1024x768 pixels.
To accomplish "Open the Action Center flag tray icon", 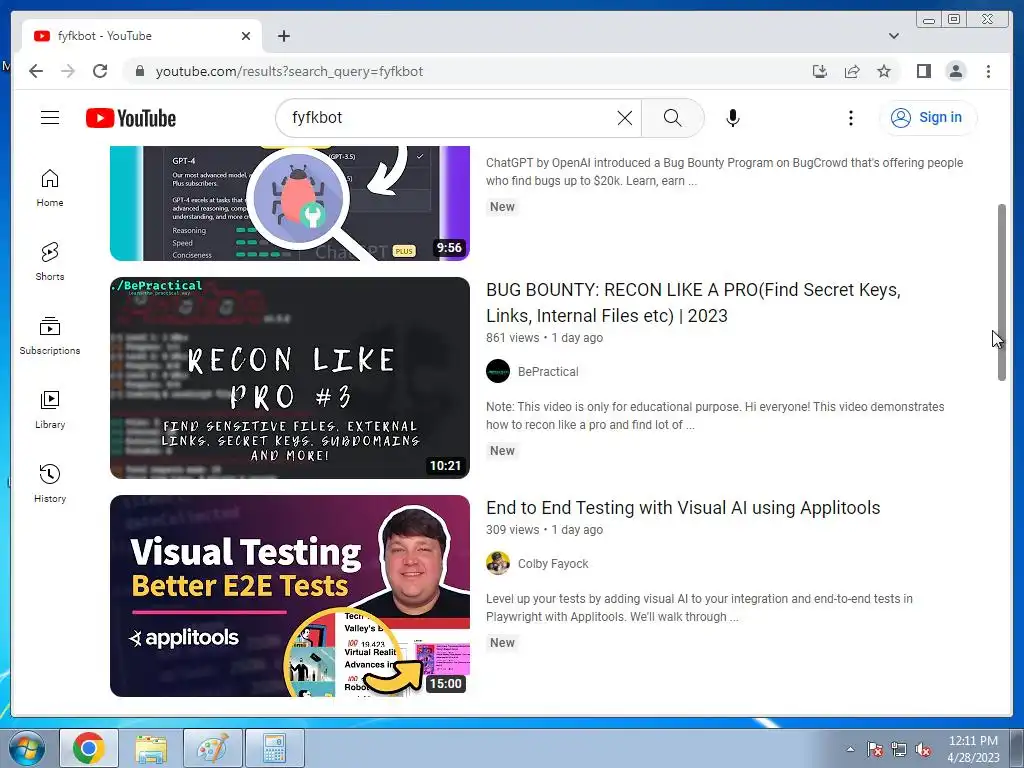I will pos(875,749).
